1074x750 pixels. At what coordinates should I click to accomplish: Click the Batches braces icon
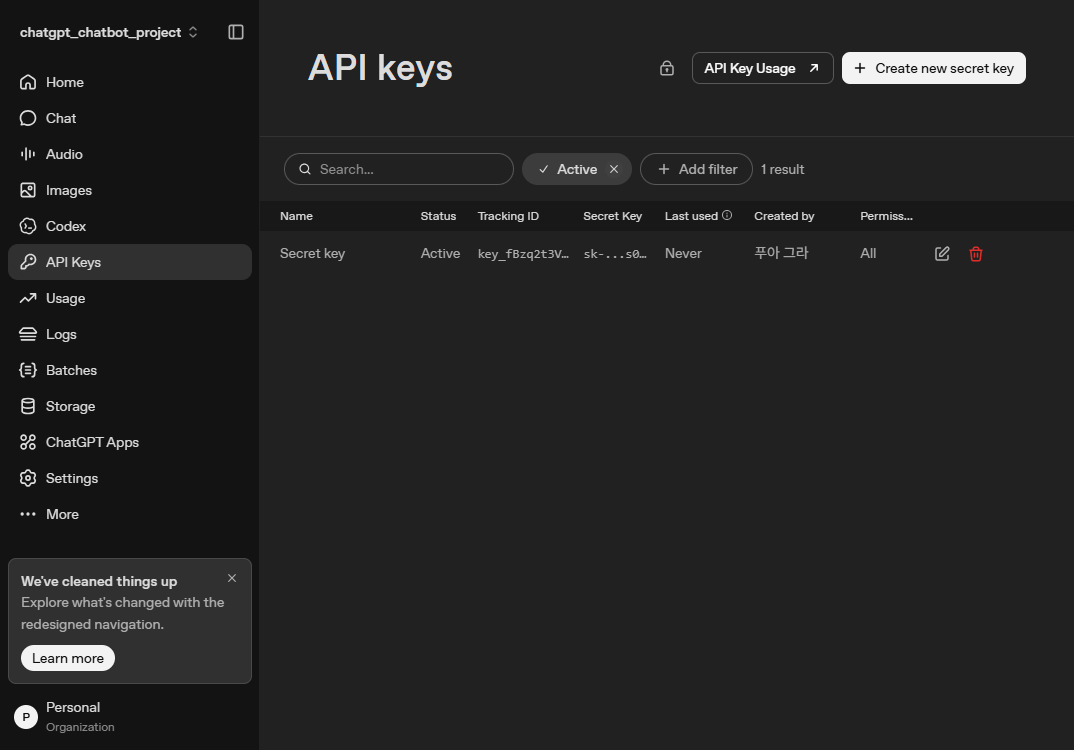coord(28,370)
